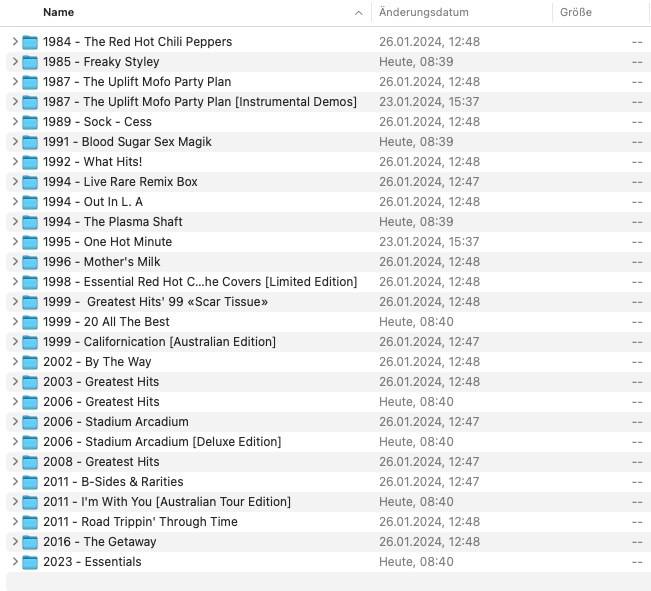Sort by the Name column header
The image size is (651, 591).
[x=59, y=12]
